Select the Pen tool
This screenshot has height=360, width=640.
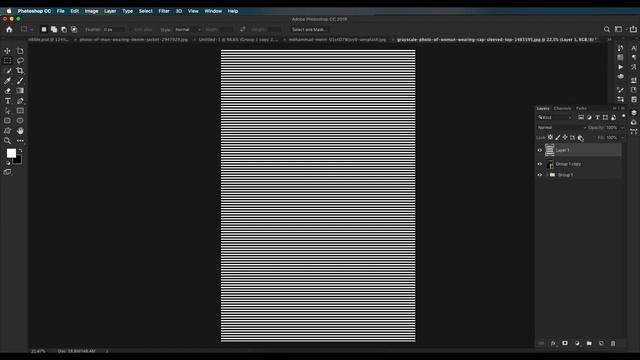tap(20, 101)
